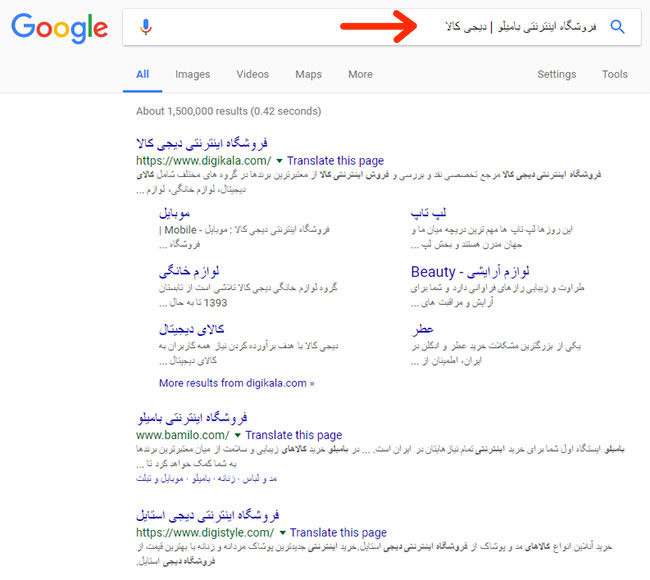Open the bamilo result title link

click(x=192, y=417)
